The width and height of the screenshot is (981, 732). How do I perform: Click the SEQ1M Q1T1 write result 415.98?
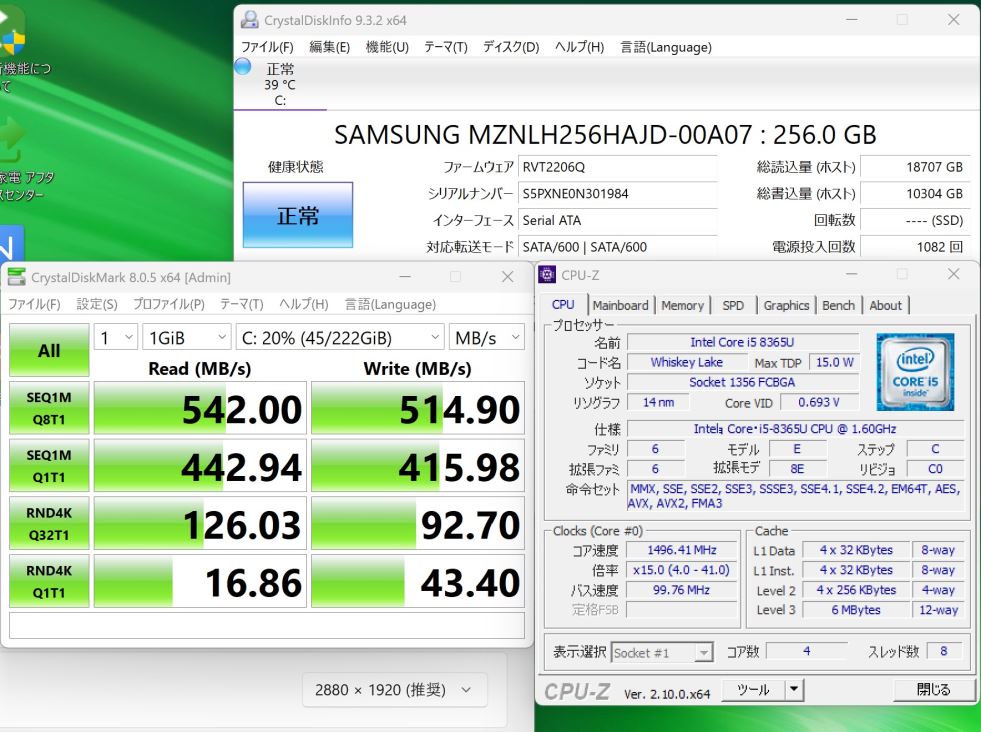tap(418, 466)
